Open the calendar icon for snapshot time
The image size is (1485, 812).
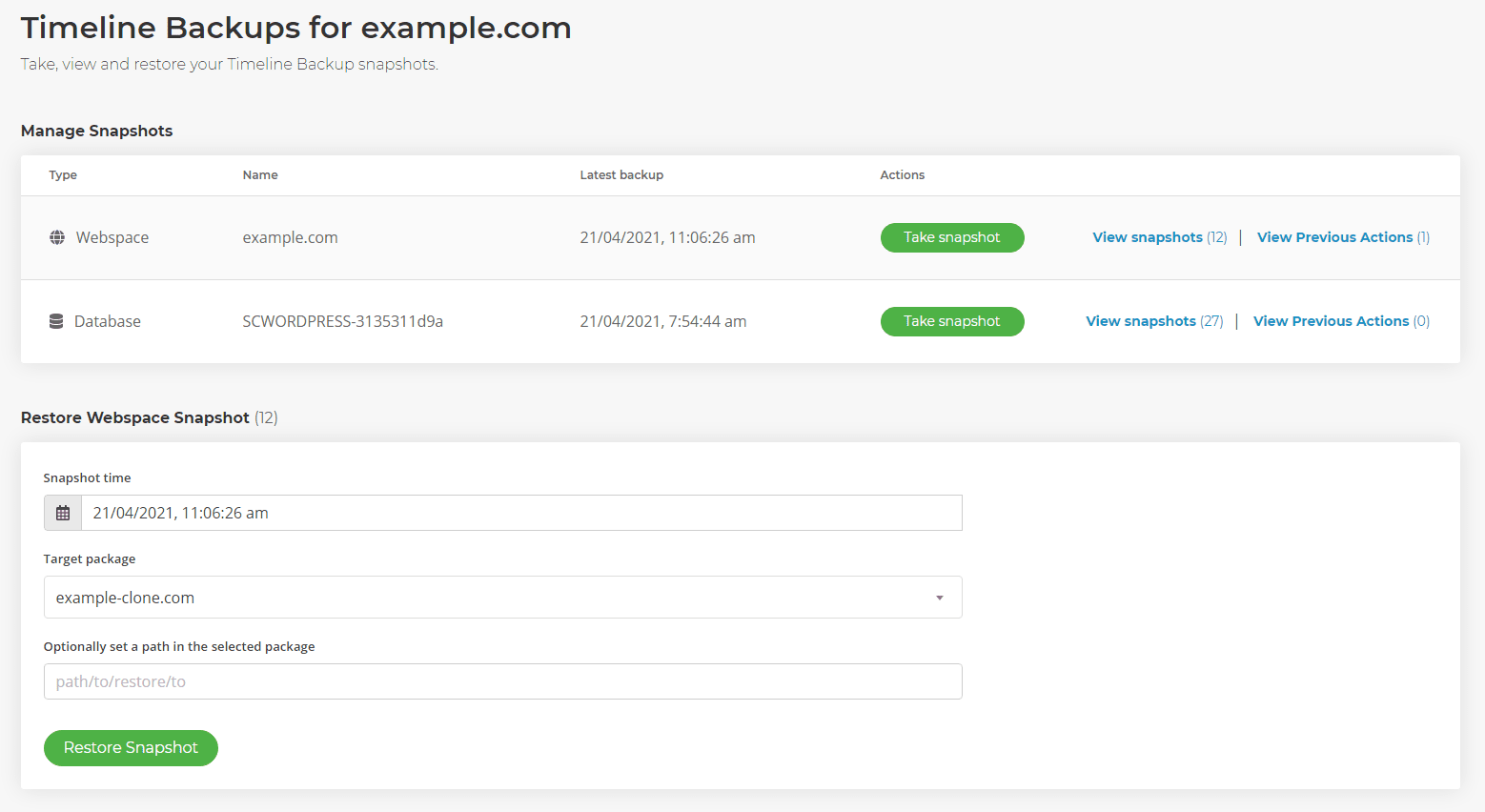(x=63, y=513)
